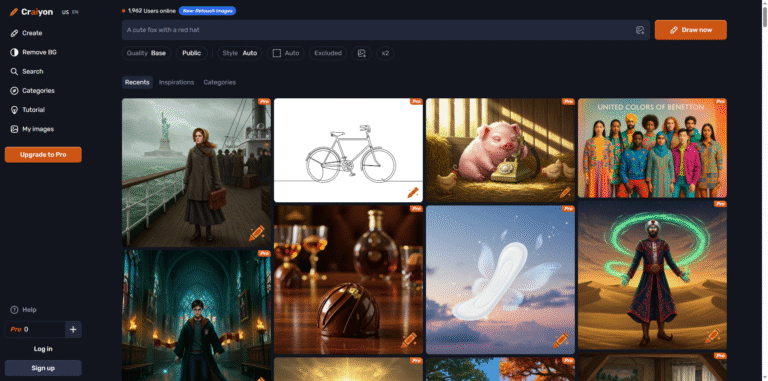This screenshot has width=768, height=381.
Task: Open the wizard student in cathedral hall image
Action: (x=196, y=316)
